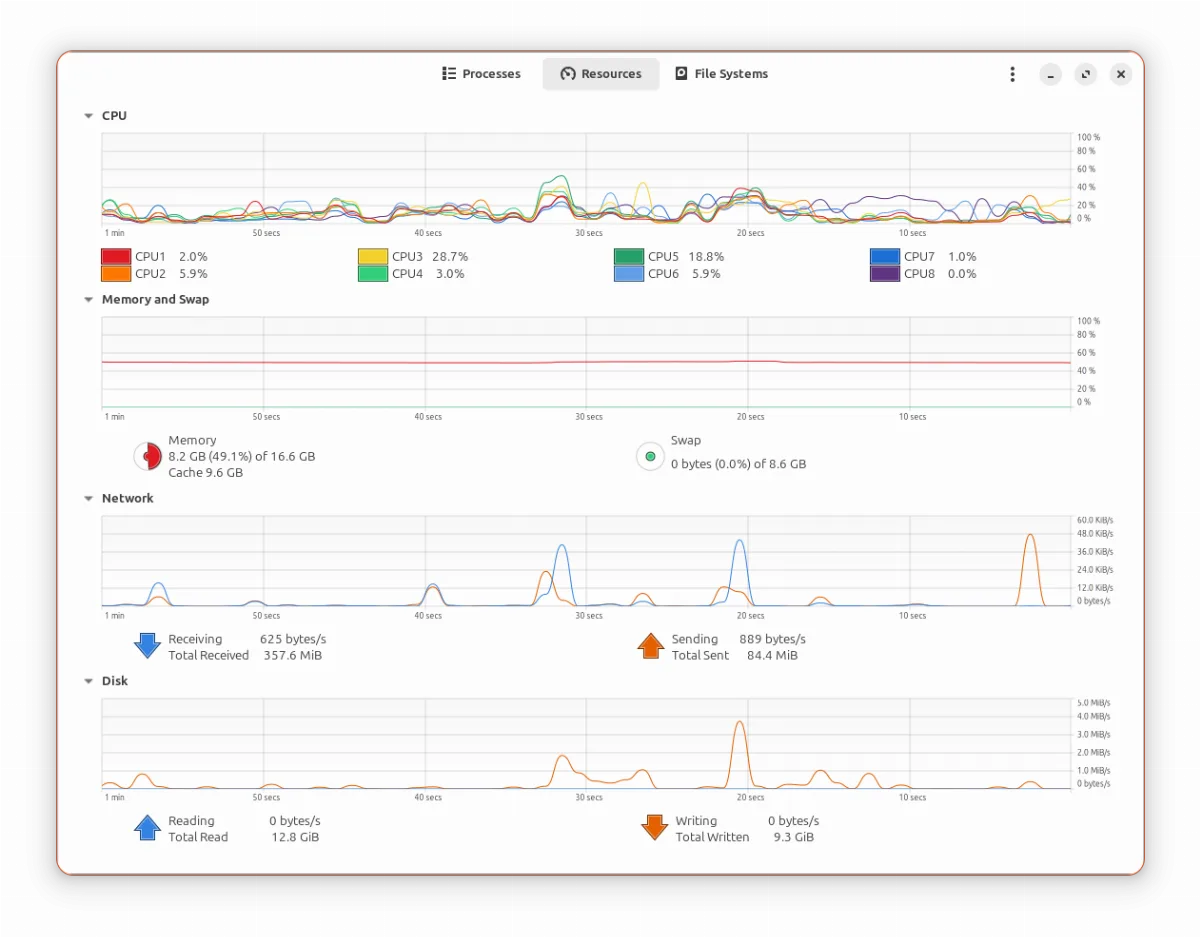Screen dimensions: 1200x937
Task: Click the orange Writing disk arrow
Action: (x=655, y=828)
